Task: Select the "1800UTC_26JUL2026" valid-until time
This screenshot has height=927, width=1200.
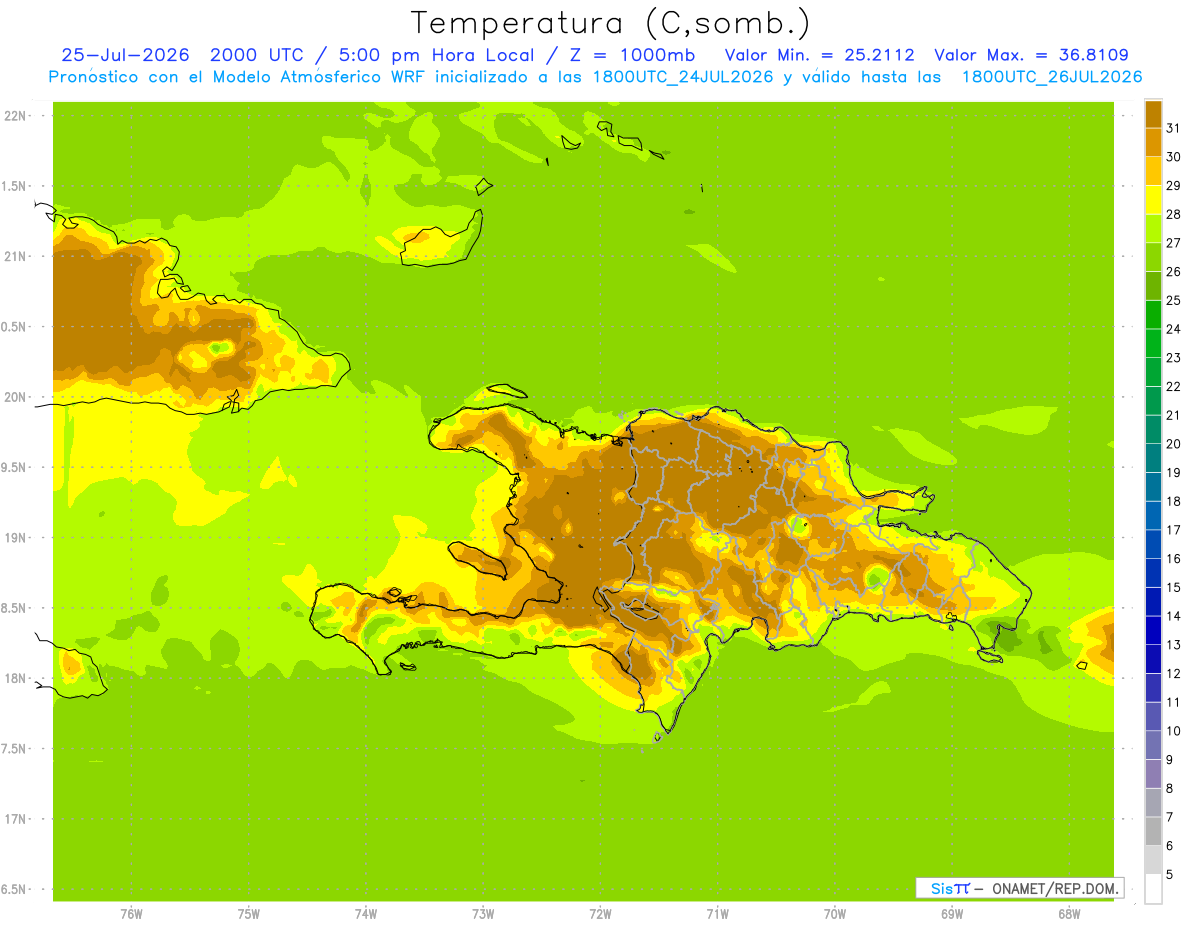Action: point(1051,77)
